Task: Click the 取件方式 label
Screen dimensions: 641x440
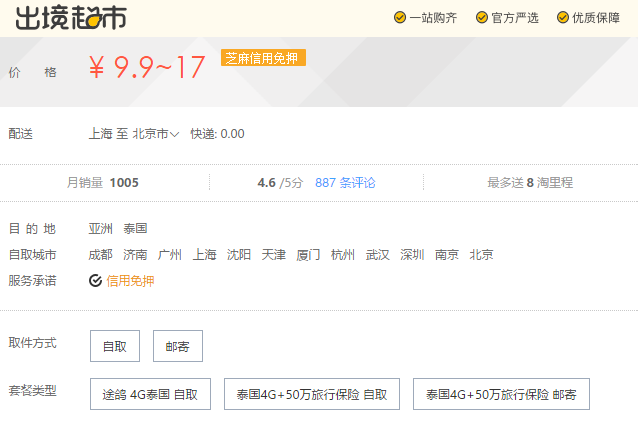Action: pyautogui.click(x=32, y=343)
